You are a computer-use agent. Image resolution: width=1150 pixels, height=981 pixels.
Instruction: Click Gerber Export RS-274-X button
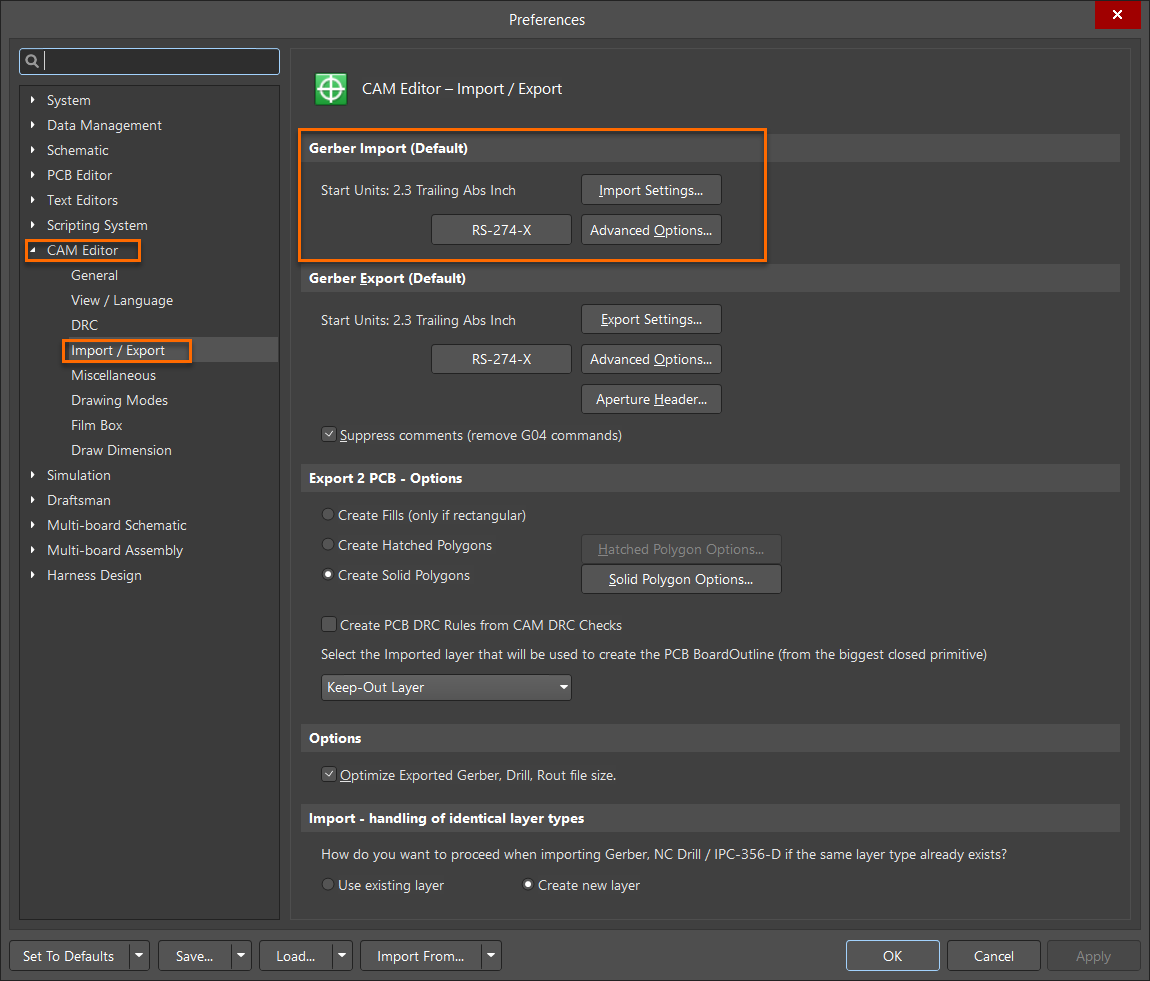(502, 359)
